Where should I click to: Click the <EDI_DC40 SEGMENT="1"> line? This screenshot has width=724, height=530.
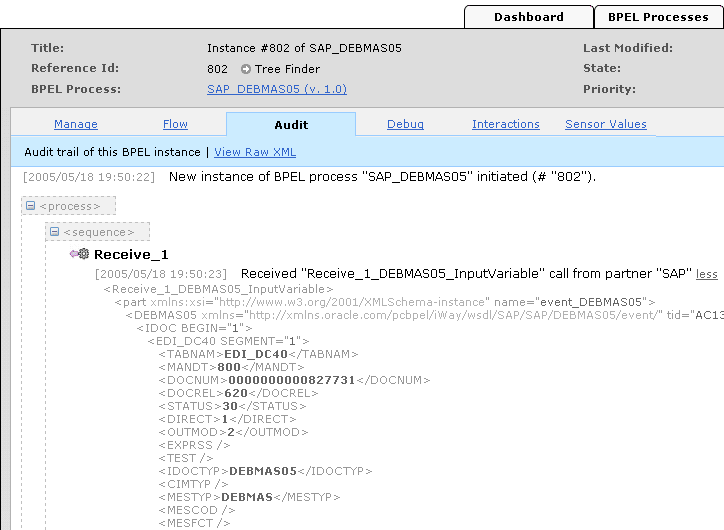tap(228, 341)
